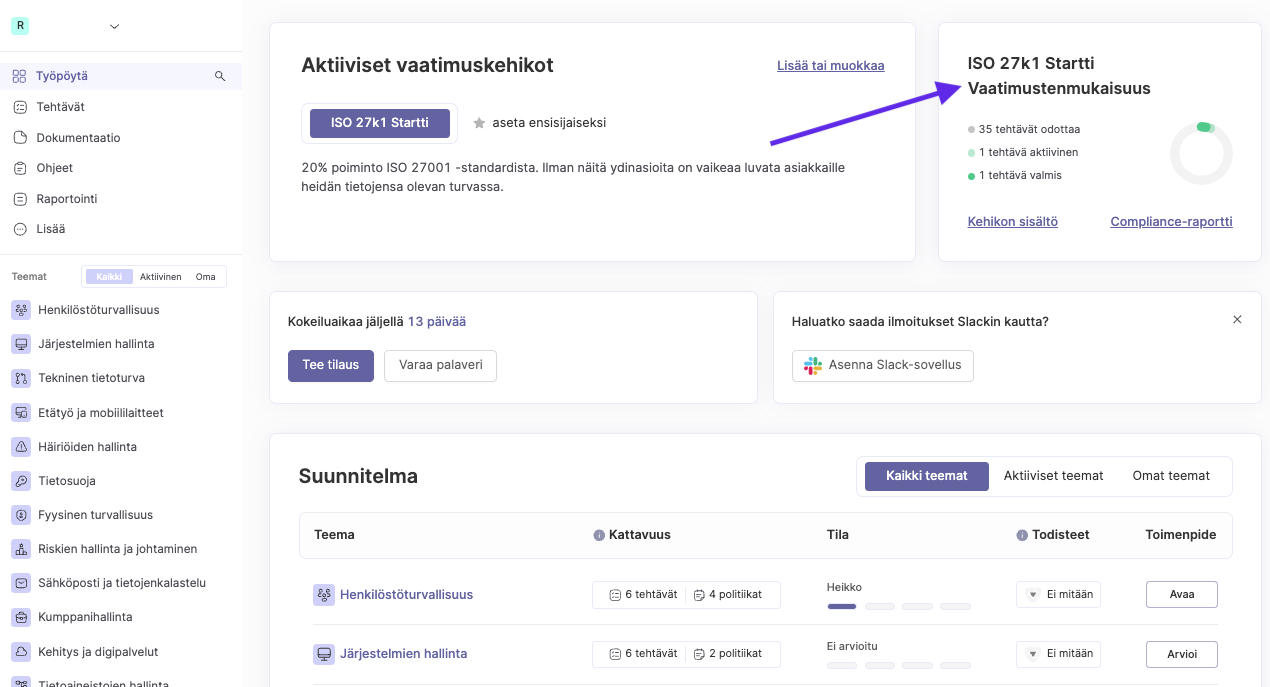Image resolution: width=1270 pixels, height=687 pixels.
Task: Switch to Kaikki teemat tab
Action: coord(927,476)
